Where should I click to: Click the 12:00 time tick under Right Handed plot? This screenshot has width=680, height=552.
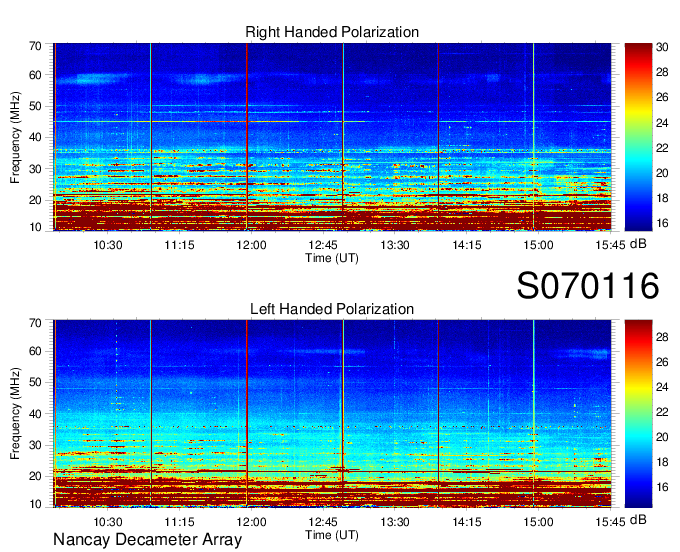(x=252, y=245)
